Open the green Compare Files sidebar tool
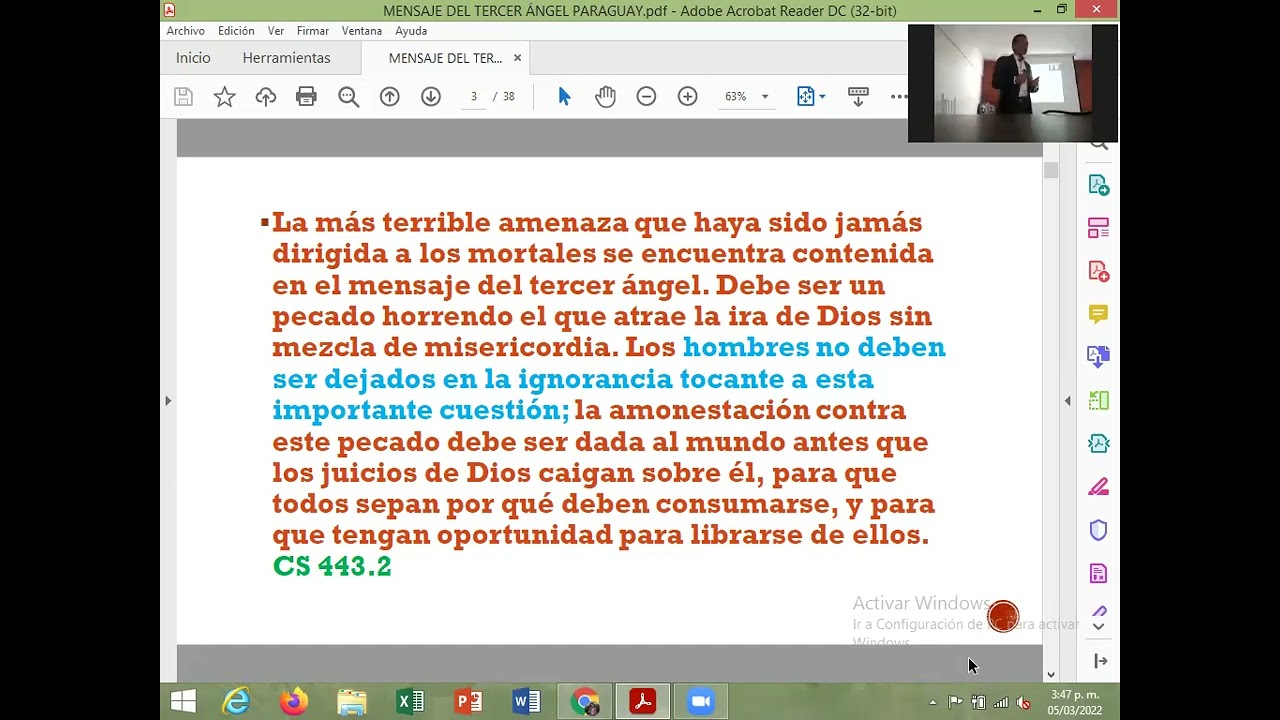The image size is (1280, 720). pos(1098,401)
